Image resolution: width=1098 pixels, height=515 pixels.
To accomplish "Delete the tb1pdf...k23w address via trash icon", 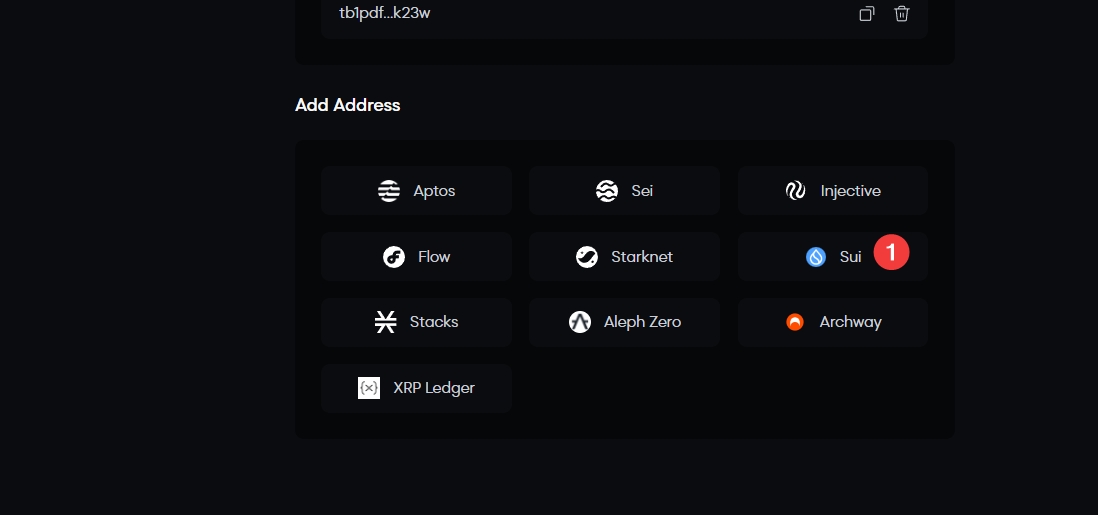I will click(902, 14).
